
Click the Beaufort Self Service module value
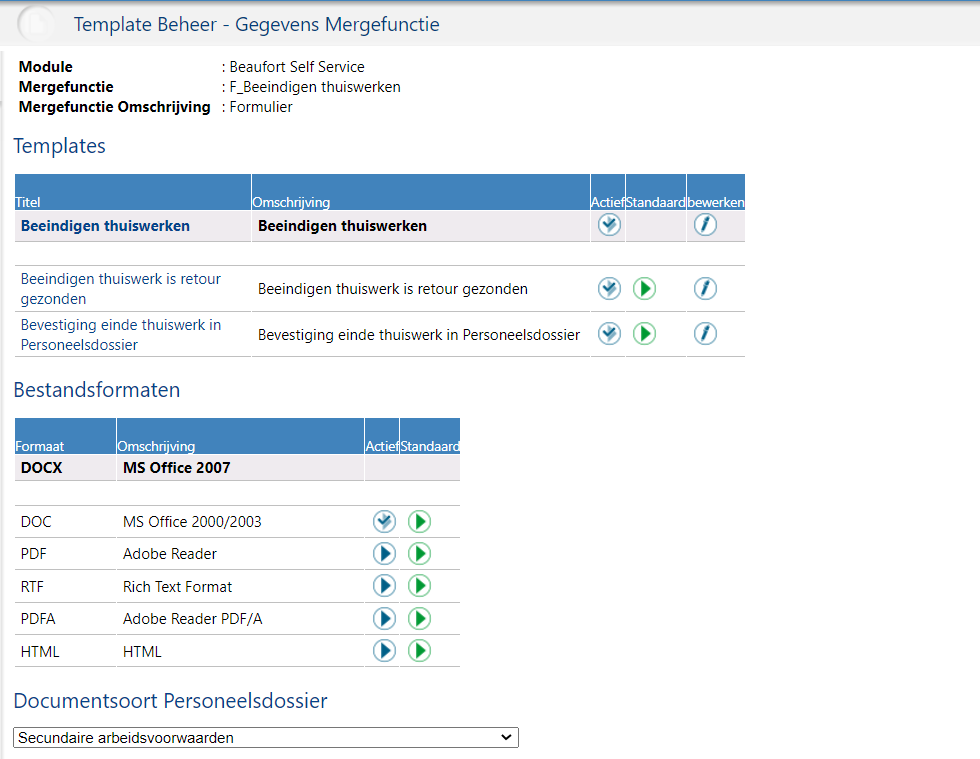(x=297, y=67)
